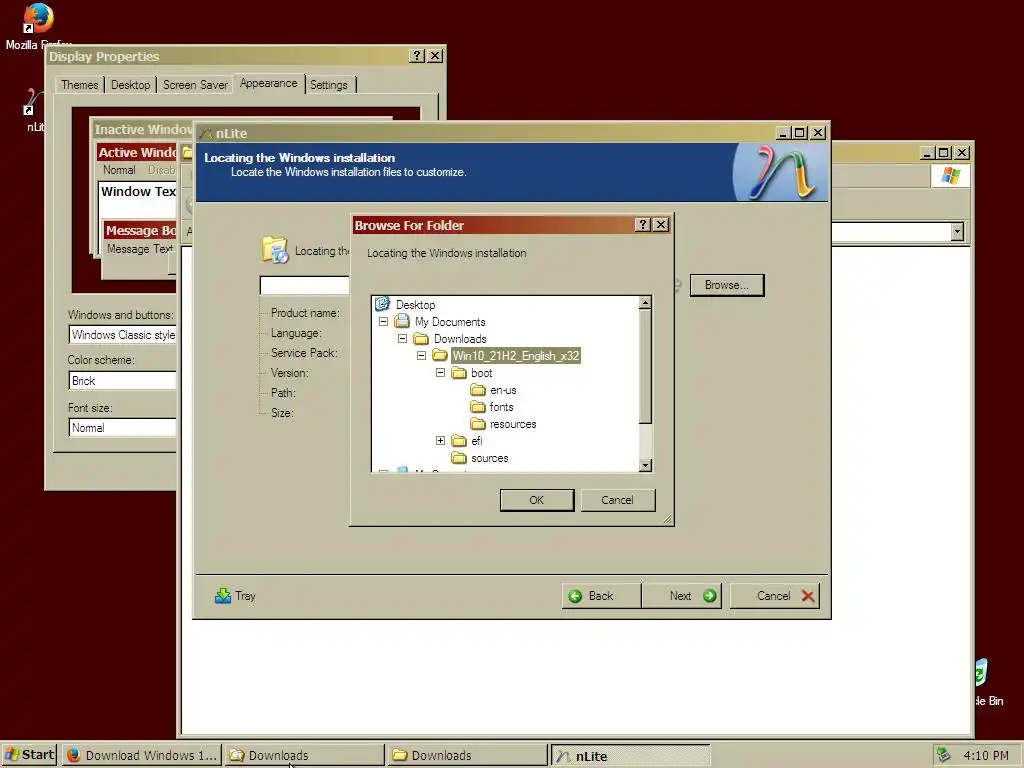Click the sources folder icon
Viewport: 1024px width, 768px height.
[x=459, y=458]
